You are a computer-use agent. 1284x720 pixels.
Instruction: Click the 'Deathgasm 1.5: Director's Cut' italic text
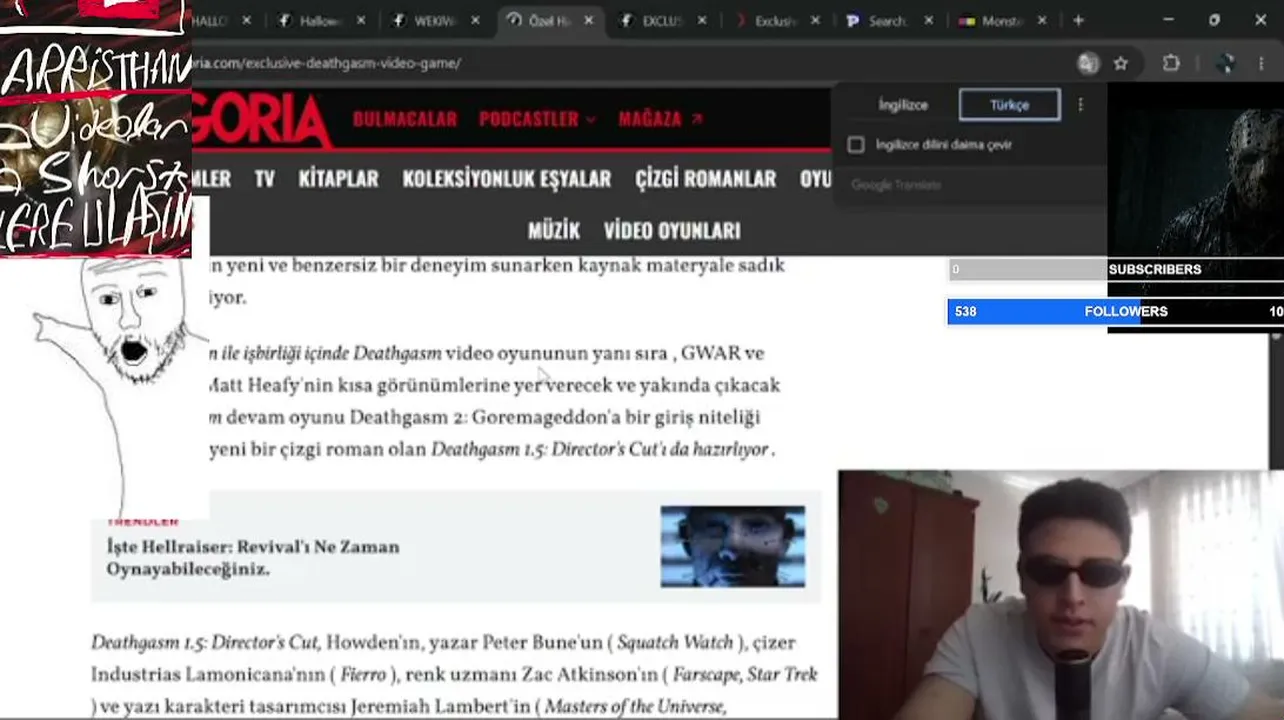point(204,642)
